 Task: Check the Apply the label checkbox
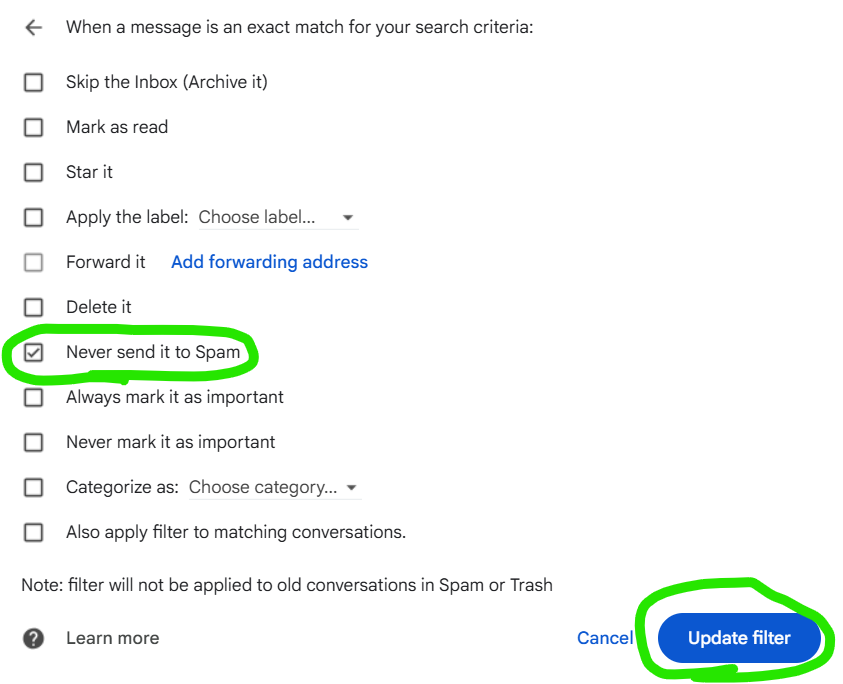(33, 217)
